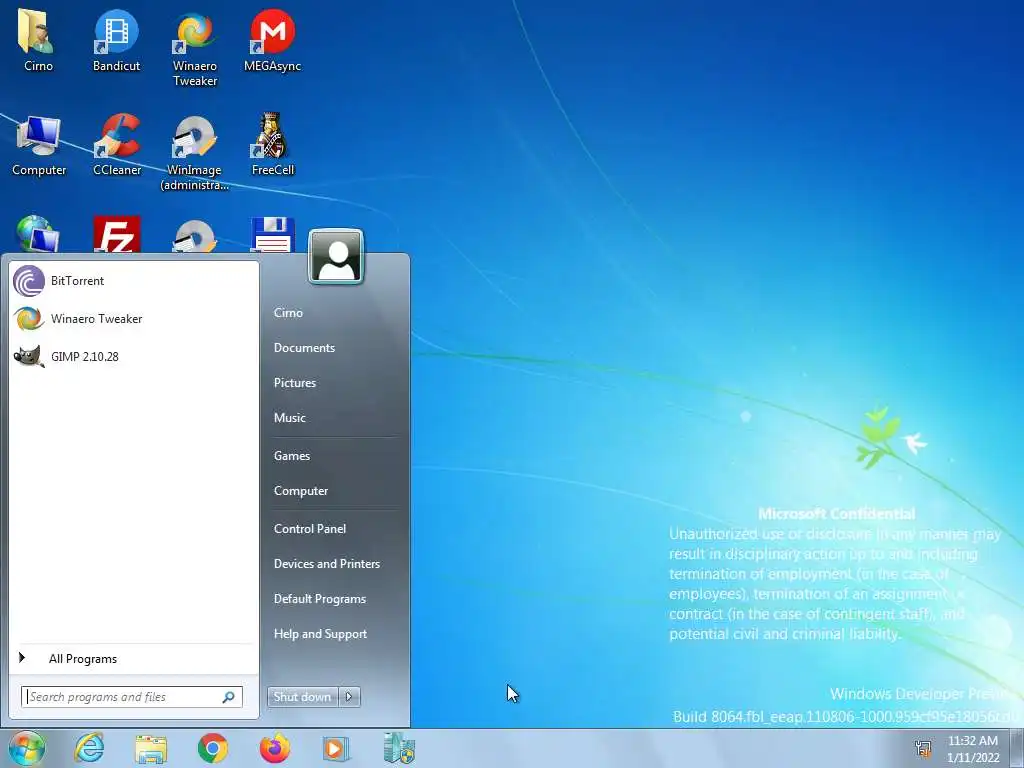Select the globe network desktop icon
The image size is (1024, 768).
[37, 234]
